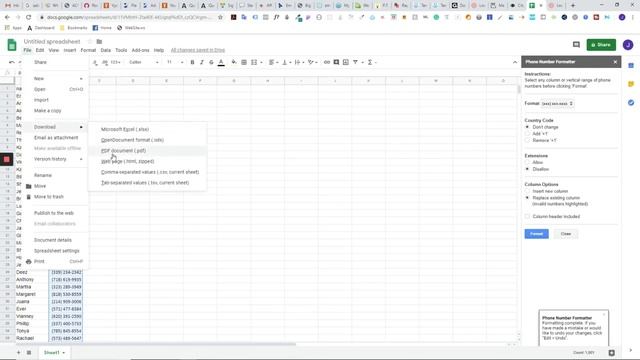This screenshot has height=360, width=640.
Task: Click the Explore button at bottom right
Action: [x=611, y=353]
